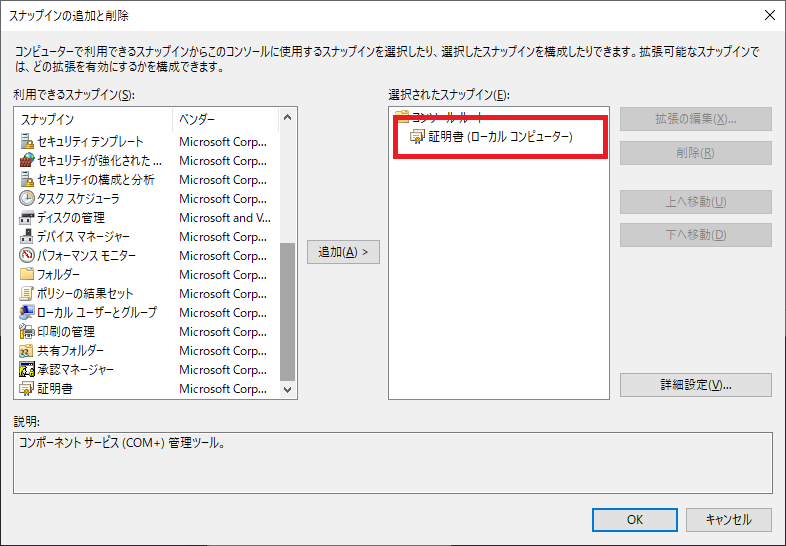Select the セキュリティ テンプレート snap-in icon

27,142
